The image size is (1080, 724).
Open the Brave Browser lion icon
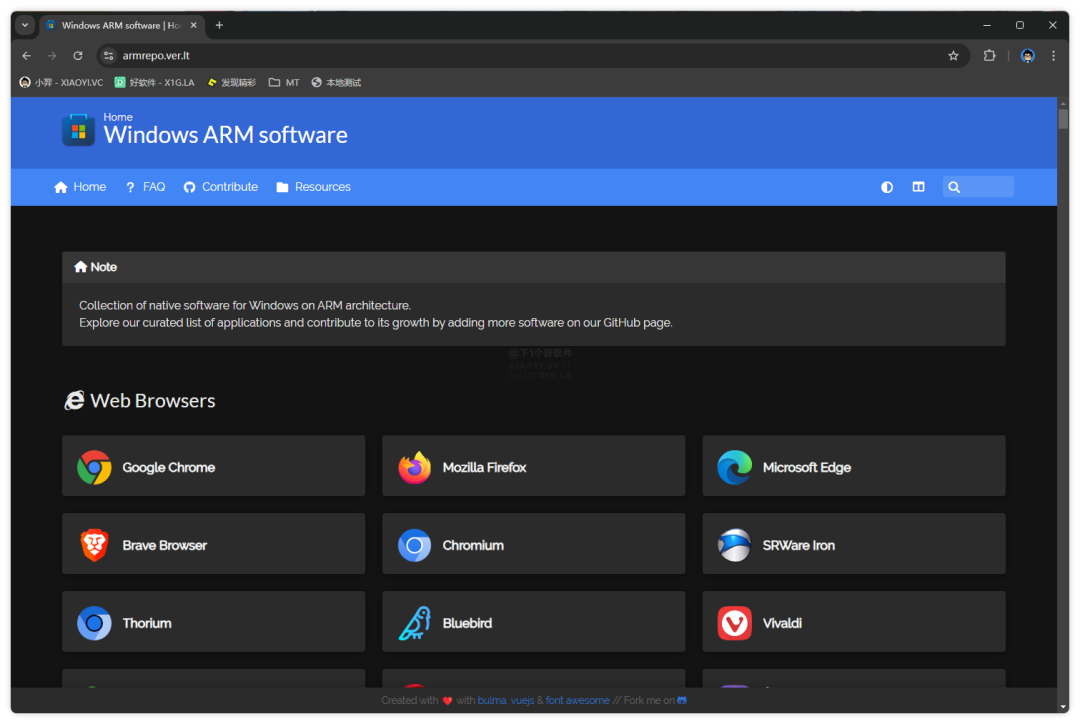(95, 545)
